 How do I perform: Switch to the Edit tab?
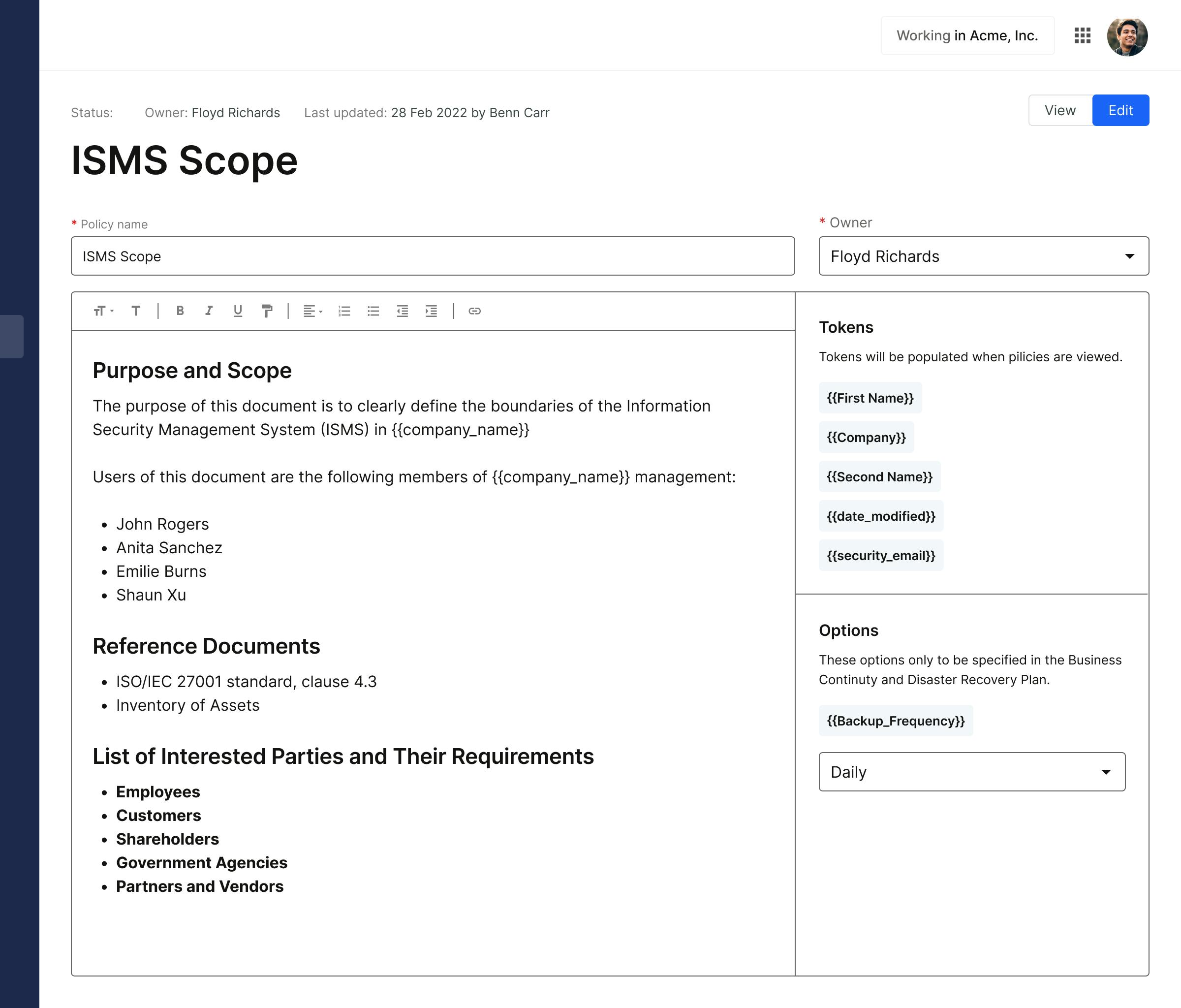[x=1120, y=110]
